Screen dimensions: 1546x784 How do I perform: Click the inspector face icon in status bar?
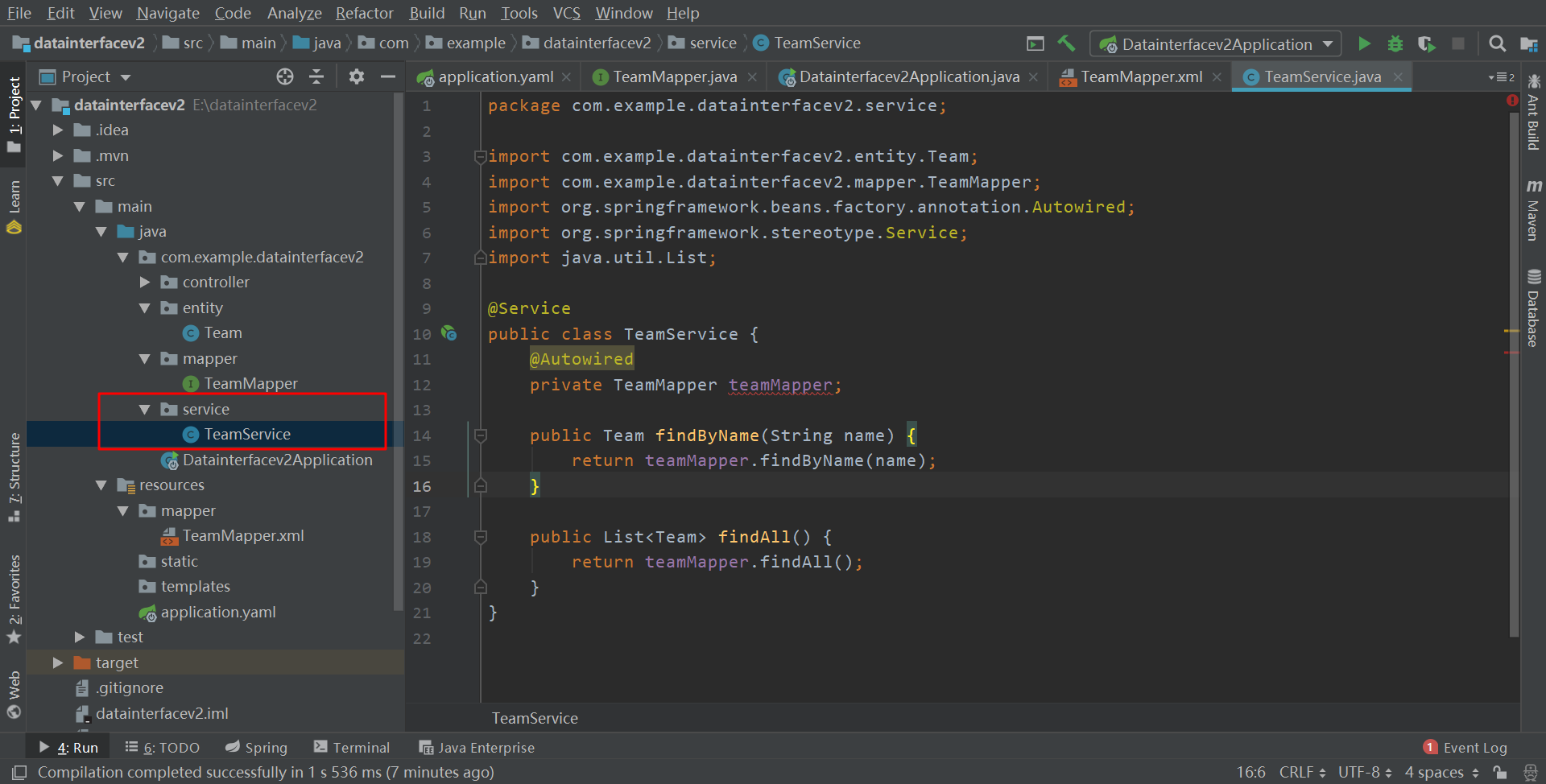(1531, 773)
